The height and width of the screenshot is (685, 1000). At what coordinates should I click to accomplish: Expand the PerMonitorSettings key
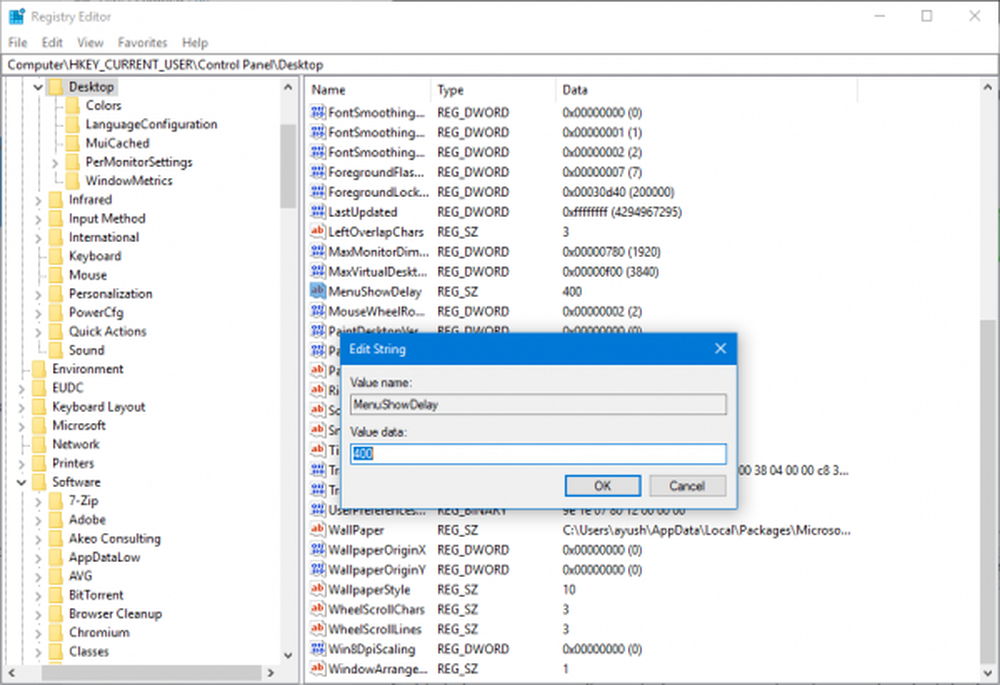(55, 163)
